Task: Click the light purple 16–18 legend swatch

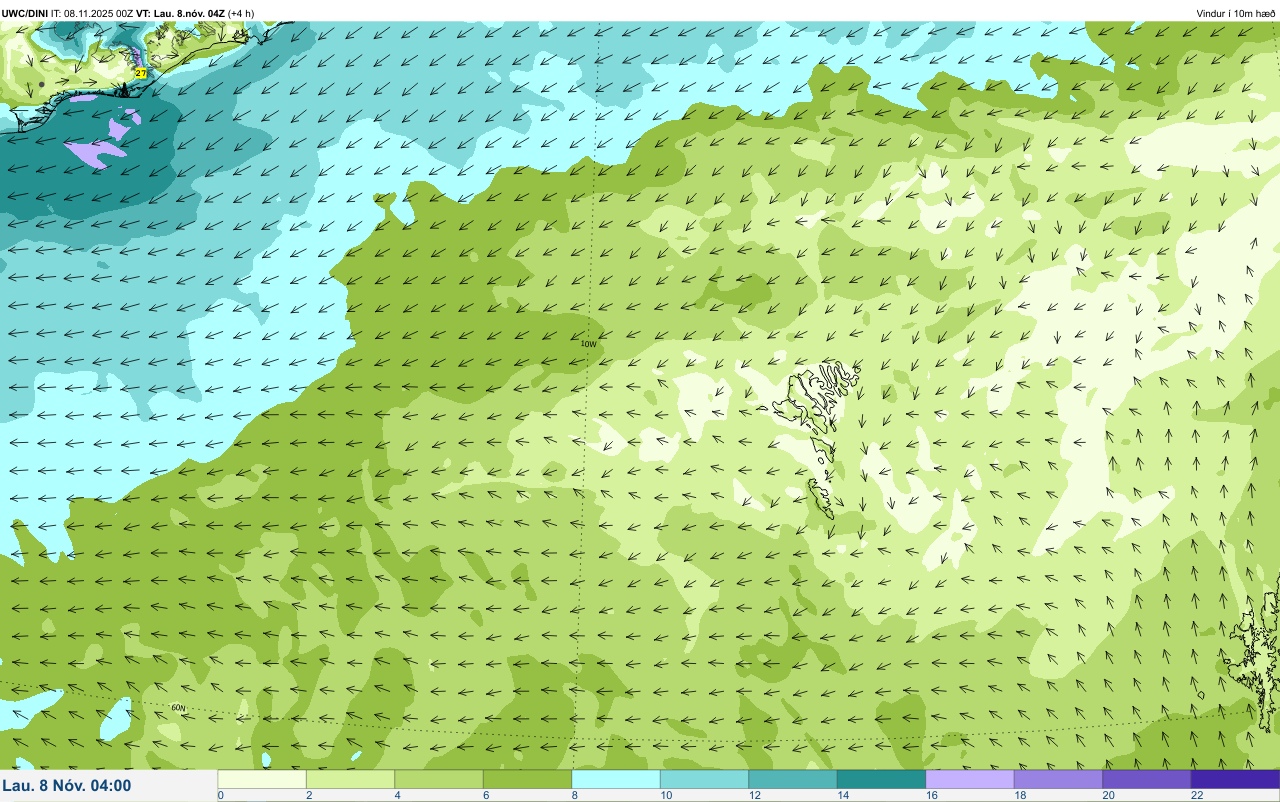Action: tap(970, 779)
